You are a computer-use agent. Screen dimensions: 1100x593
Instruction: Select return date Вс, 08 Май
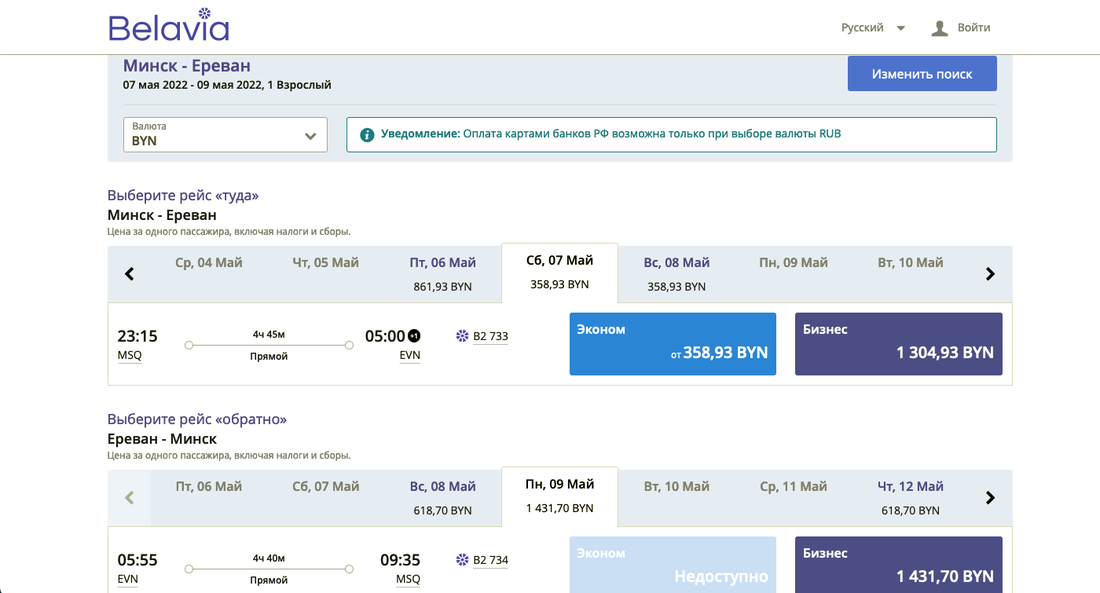tap(442, 497)
